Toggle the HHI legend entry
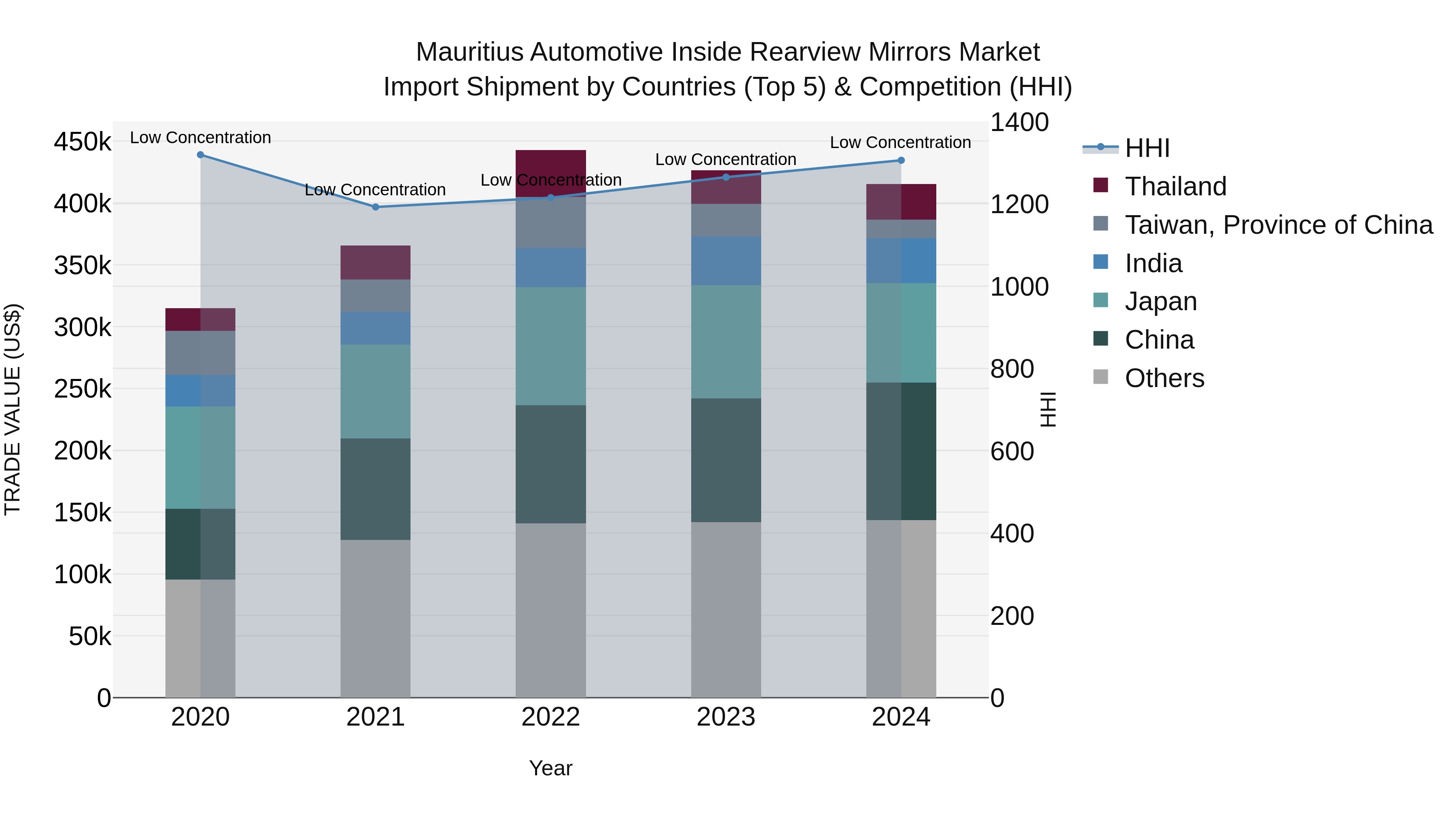Image resolution: width=1456 pixels, height=819 pixels. tap(1126, 148)
